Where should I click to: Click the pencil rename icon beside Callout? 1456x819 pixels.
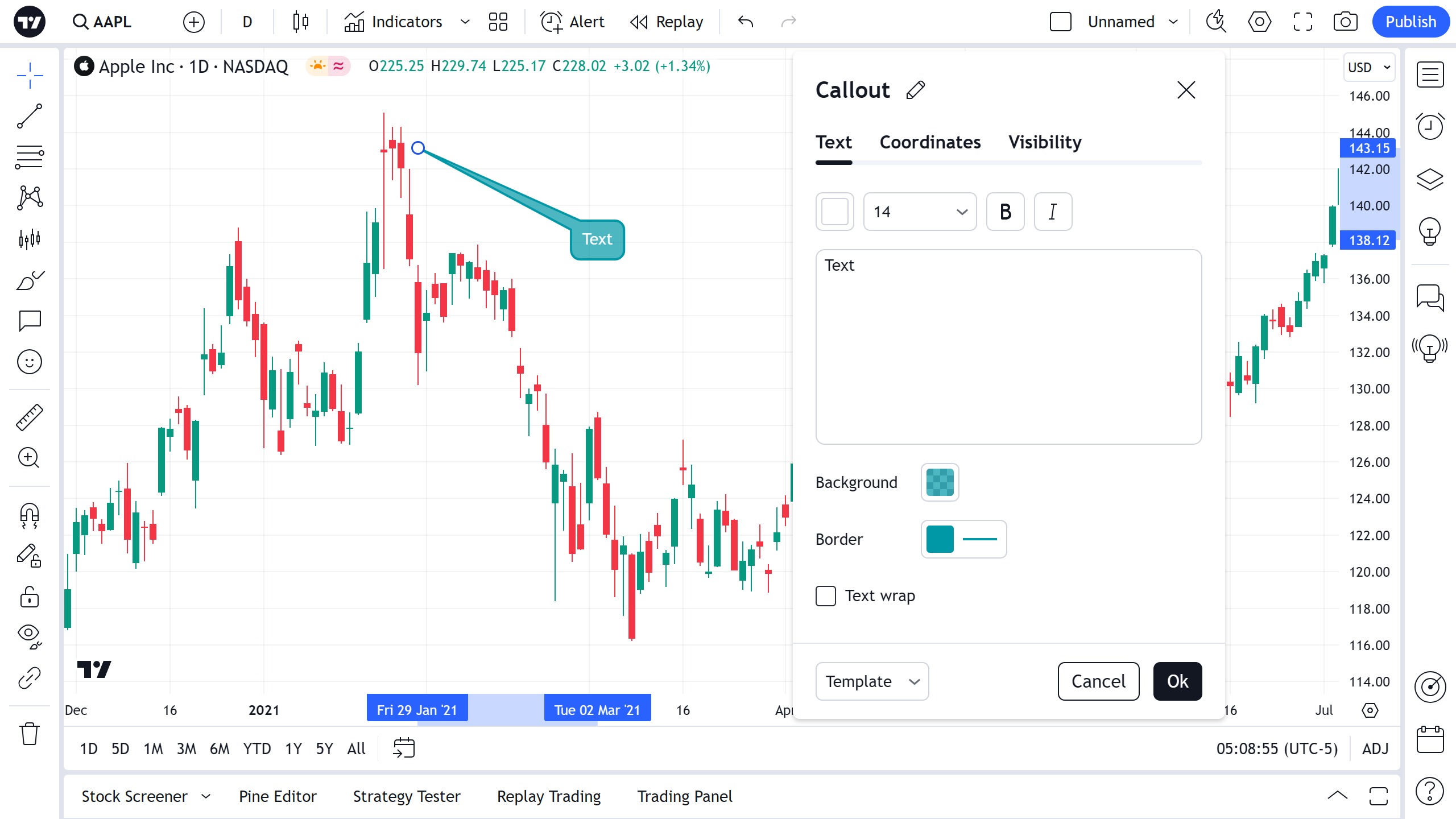pos(916,90)
